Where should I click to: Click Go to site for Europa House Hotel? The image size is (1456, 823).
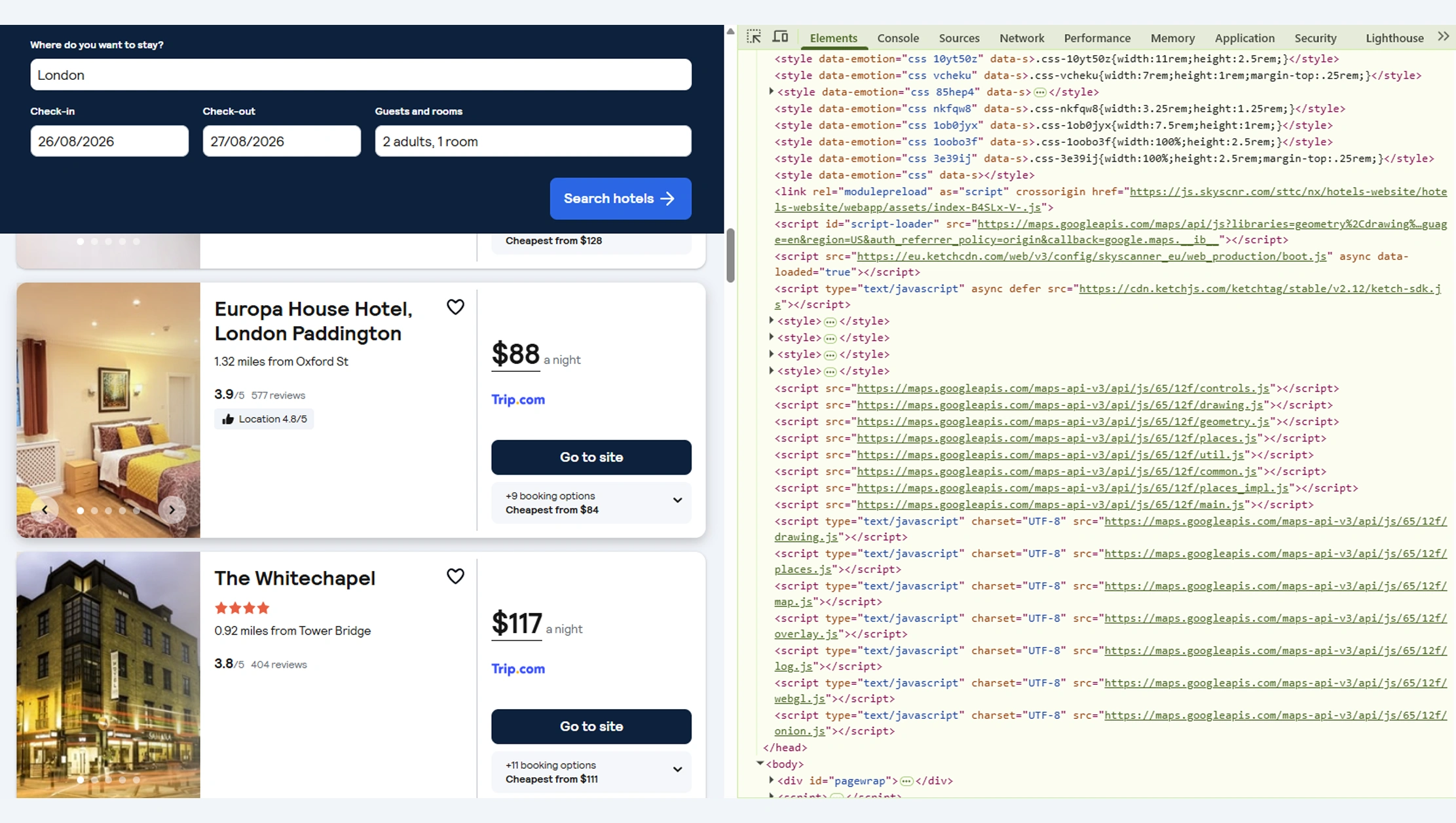(x=591, y=457)
